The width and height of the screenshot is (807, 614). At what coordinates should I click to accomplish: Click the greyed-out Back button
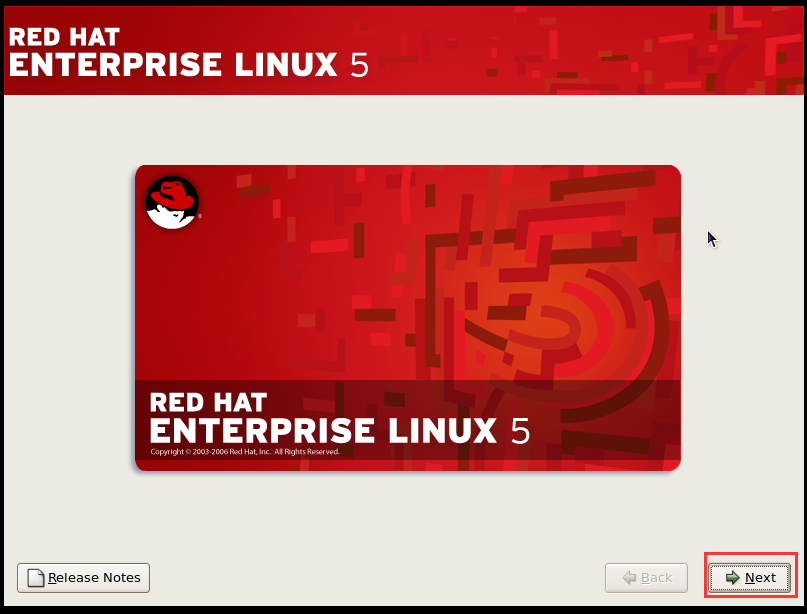tap(646, 577)
